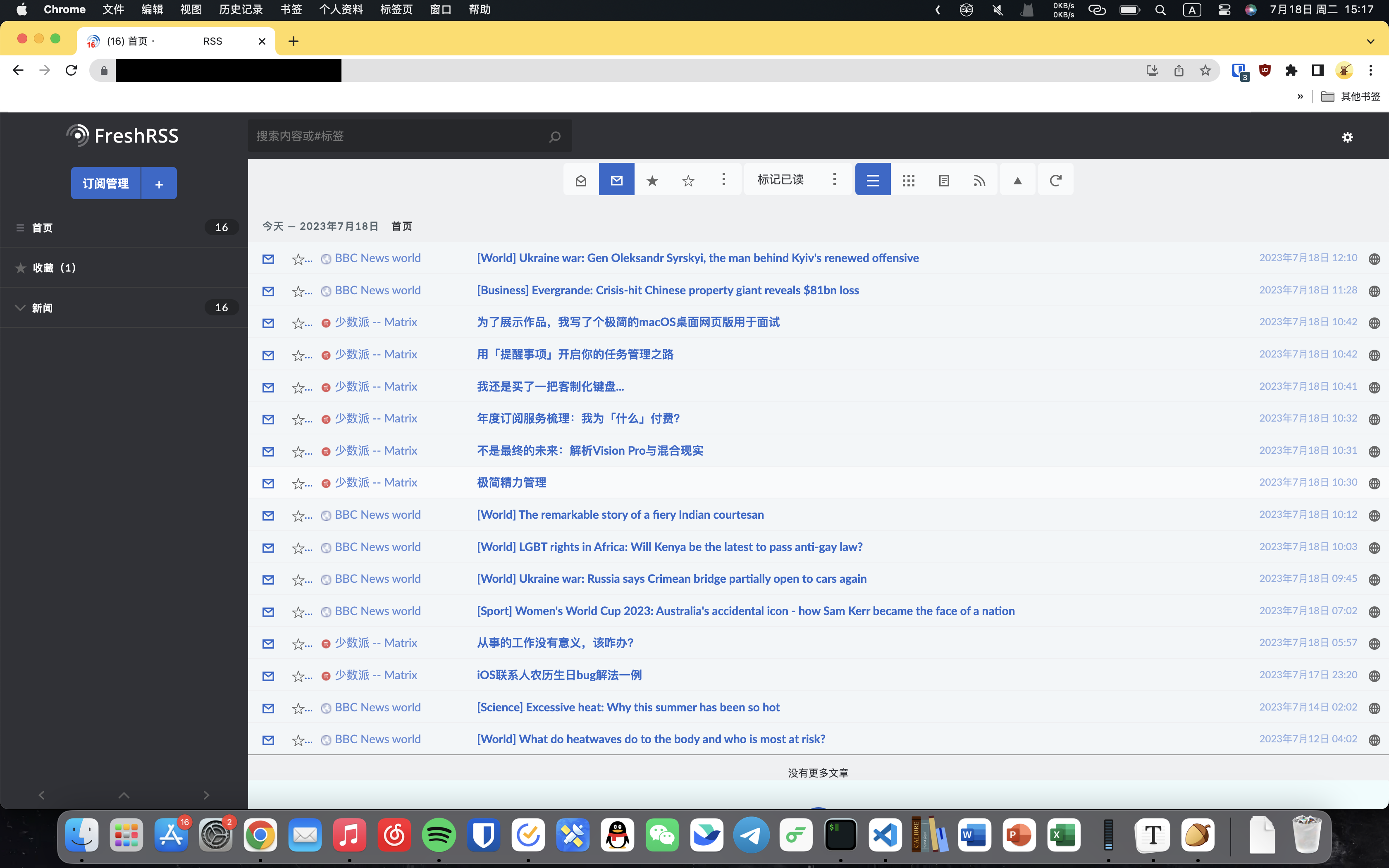This screenshot has height=868, width=1389.
Task: Click FreshRSS logo
Action: (122, 136)
